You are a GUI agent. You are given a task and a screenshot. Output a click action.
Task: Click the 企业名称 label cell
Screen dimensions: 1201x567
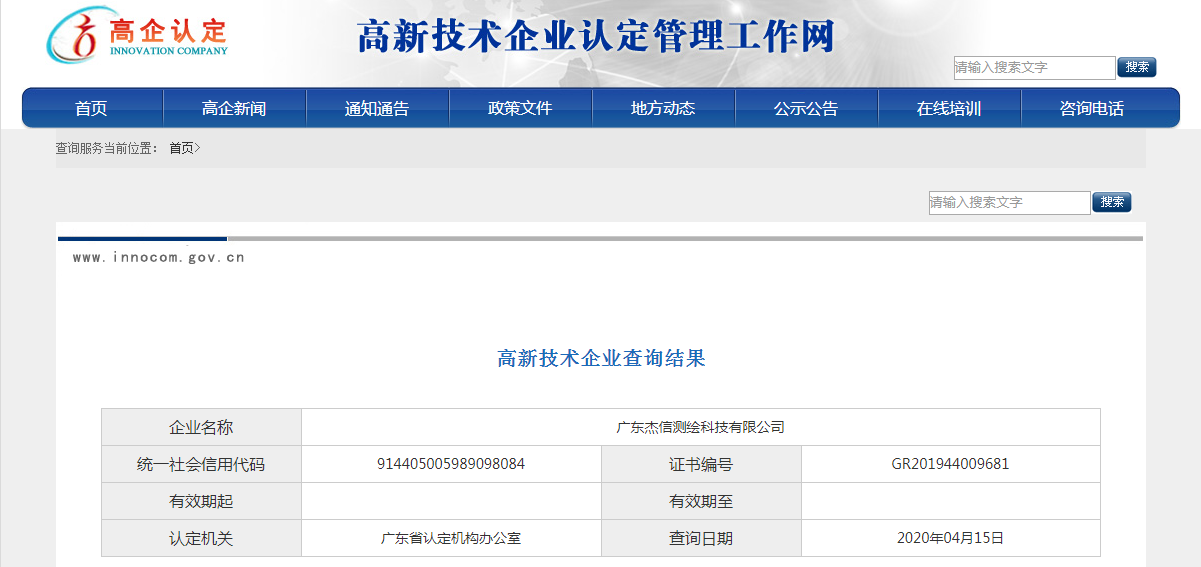pos(201,427)
